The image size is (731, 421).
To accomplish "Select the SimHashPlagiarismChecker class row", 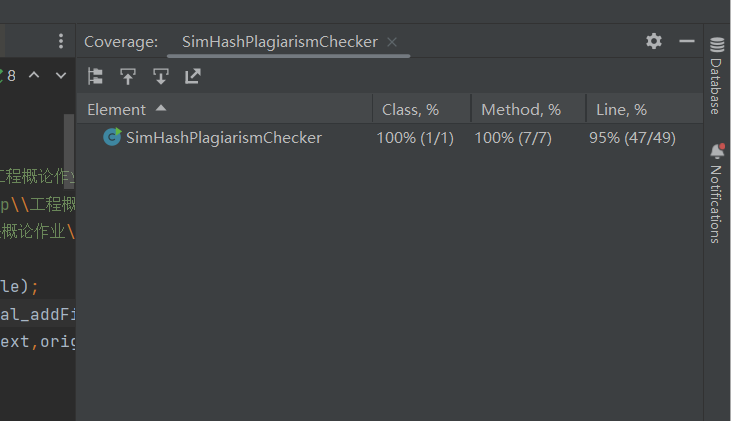I will point(223,138).
